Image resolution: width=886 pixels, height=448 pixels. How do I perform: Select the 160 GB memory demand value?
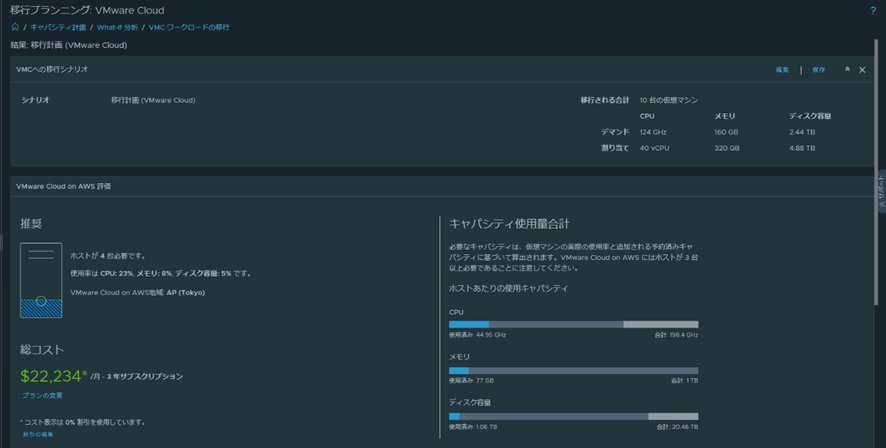726,132
